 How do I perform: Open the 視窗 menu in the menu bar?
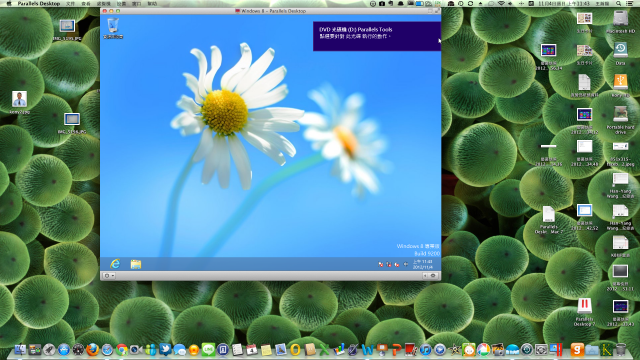click(136, 3)
